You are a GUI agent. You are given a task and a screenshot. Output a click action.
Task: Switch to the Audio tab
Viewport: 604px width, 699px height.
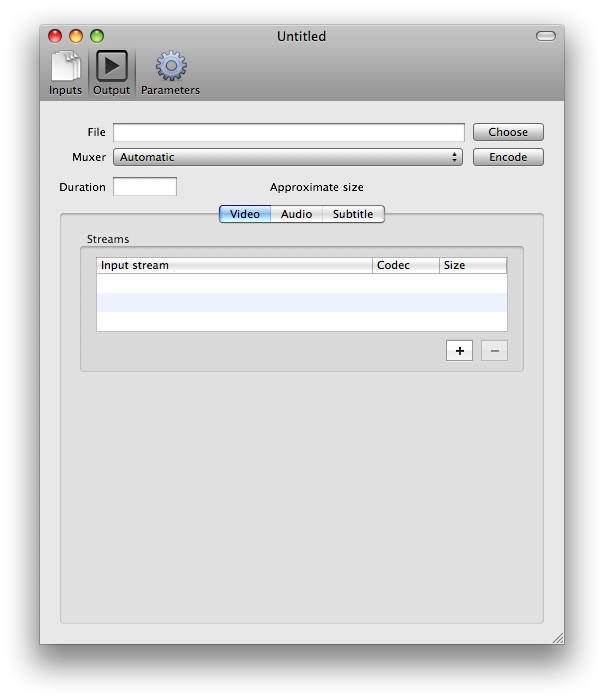296,214
